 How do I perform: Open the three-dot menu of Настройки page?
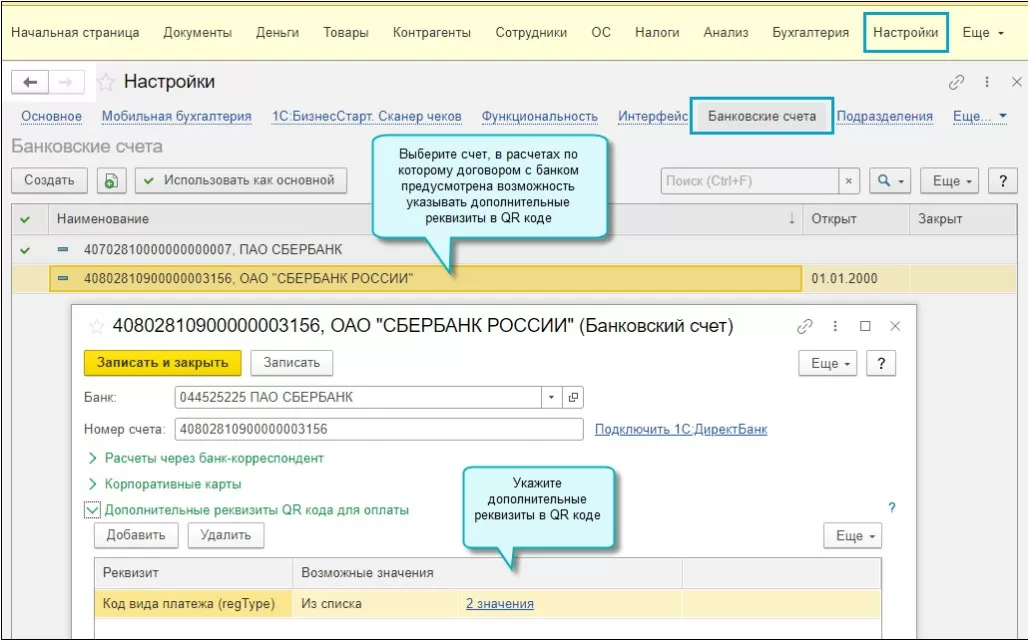987,82
